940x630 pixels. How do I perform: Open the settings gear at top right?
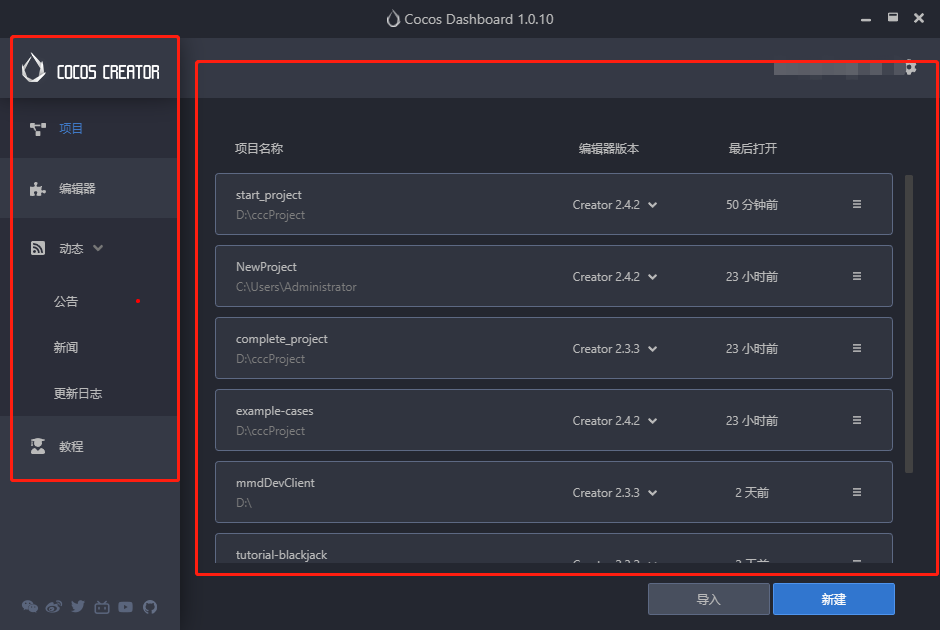tap(910, 67)
